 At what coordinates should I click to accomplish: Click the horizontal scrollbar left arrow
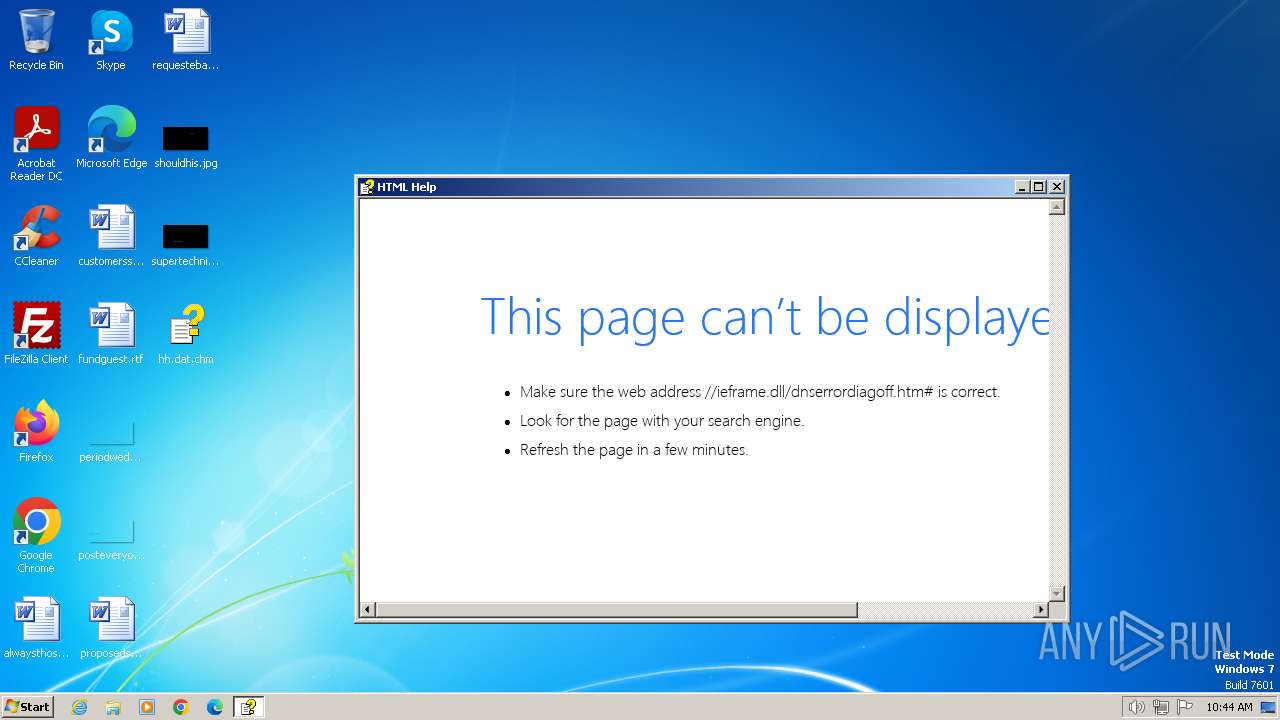pyautogui.click(x=368, y=610)
